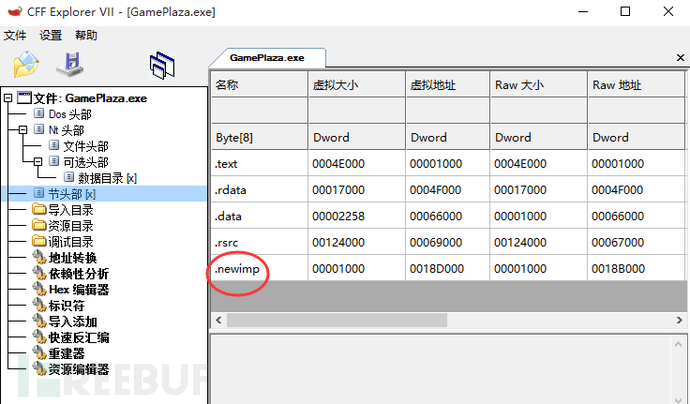The image size is (690, 404).
Task: Click the 节头部 page icon
Action: coord(39,193)
